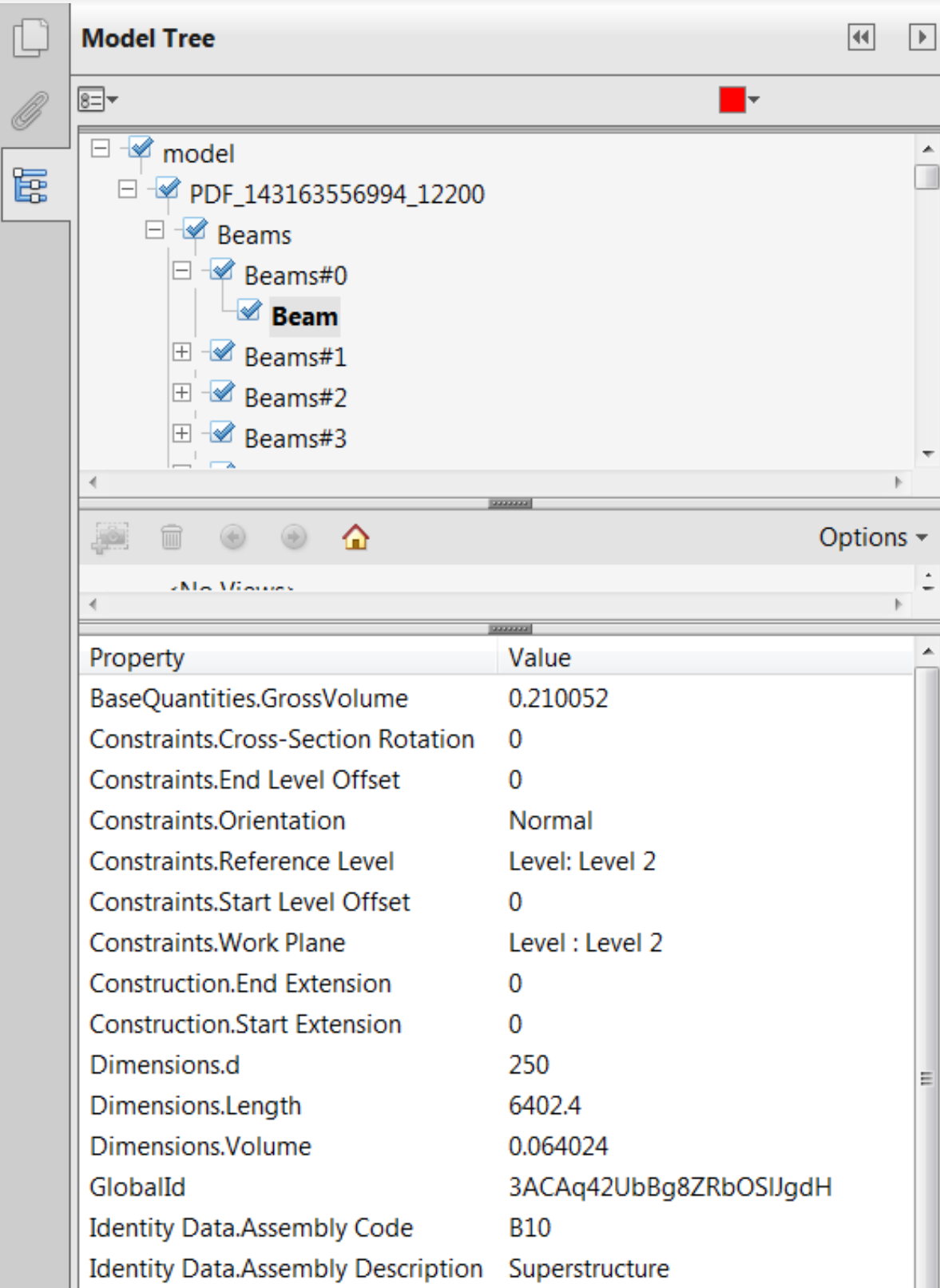Click the value 0.210052
This screenshot has width=940, height=1288.
click(x=558, y=699)
